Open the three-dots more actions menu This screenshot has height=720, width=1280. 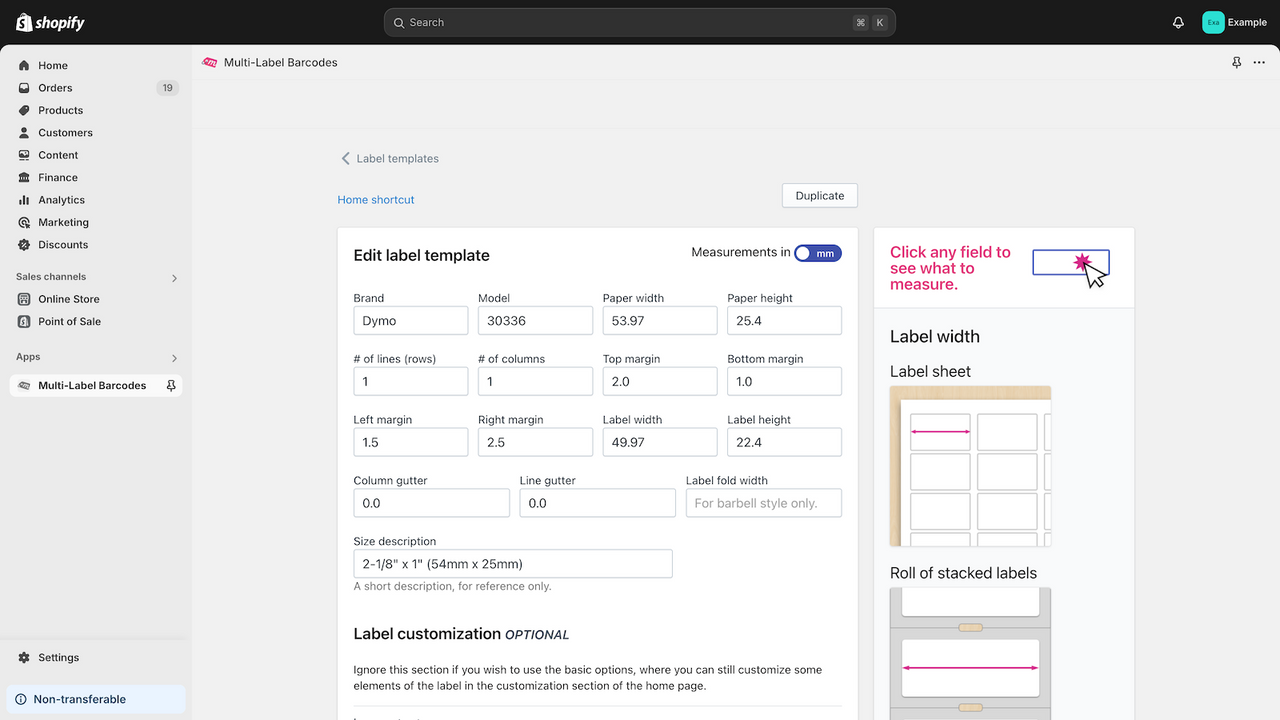tap(1259, 62)
